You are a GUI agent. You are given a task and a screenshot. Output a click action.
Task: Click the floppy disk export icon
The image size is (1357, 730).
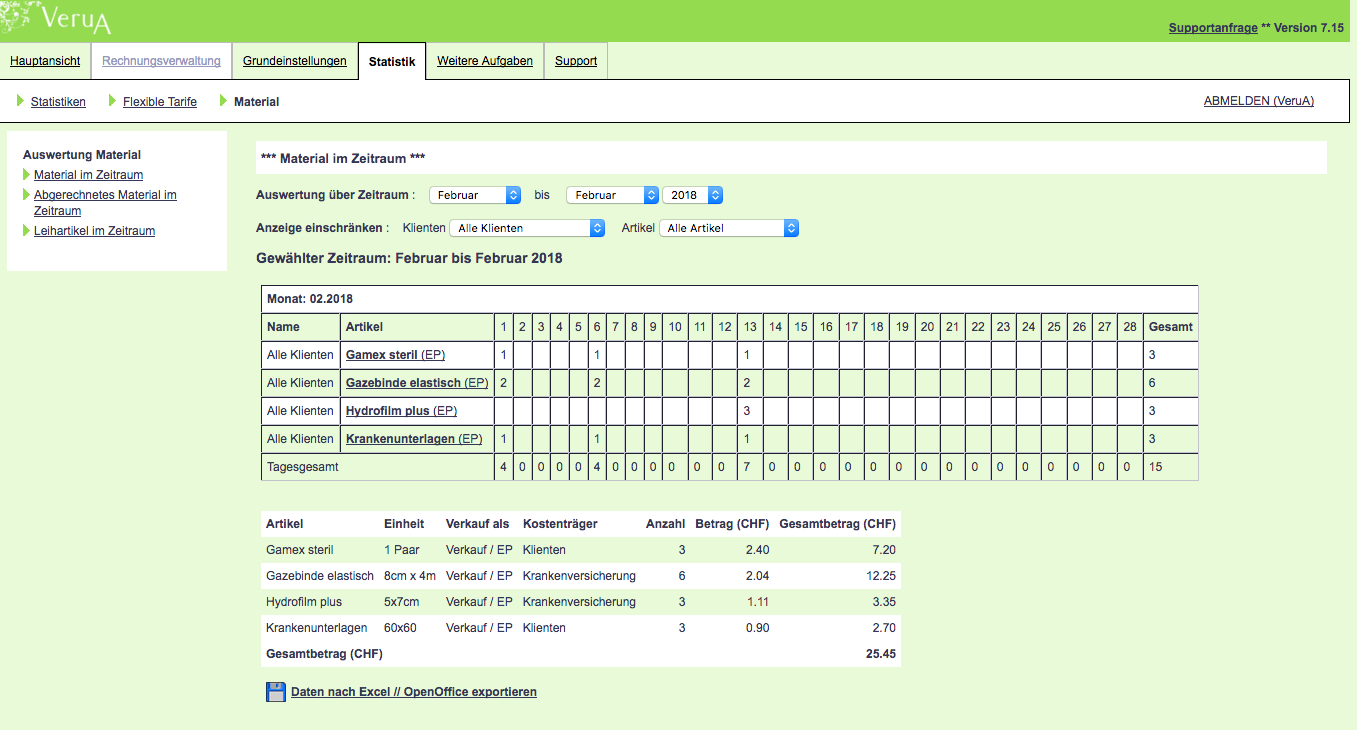(x=276, y=692)
